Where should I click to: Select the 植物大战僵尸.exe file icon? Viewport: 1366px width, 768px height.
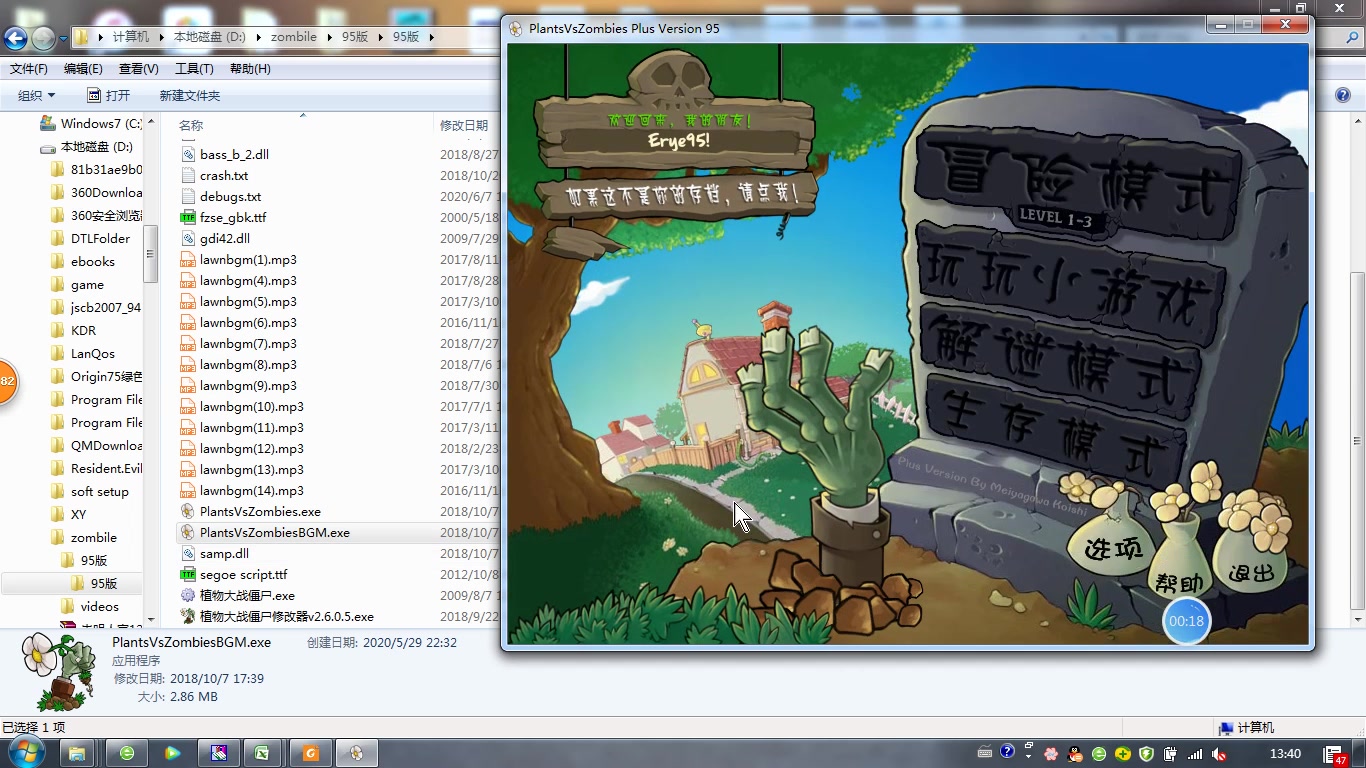coord(187,596)
